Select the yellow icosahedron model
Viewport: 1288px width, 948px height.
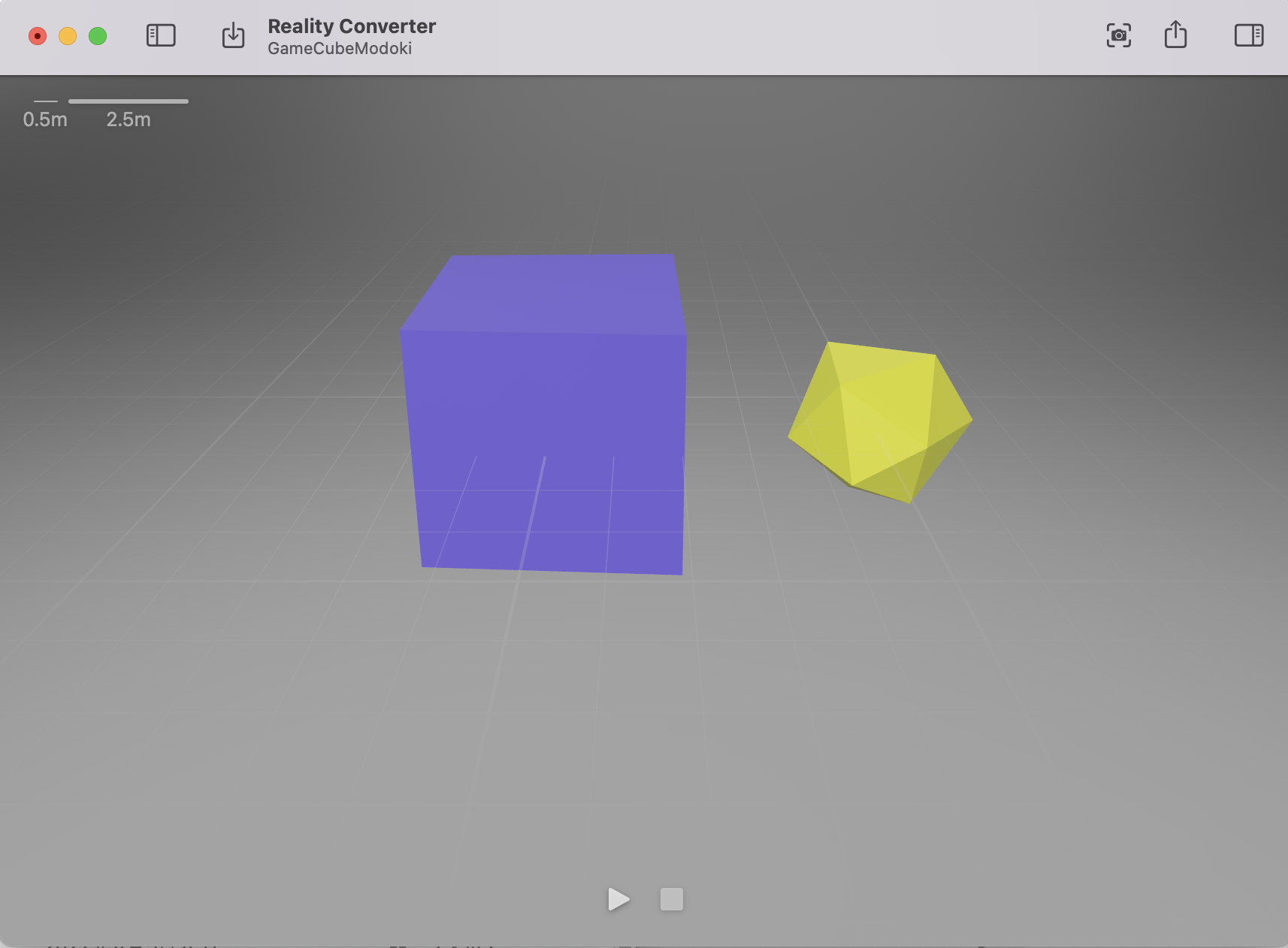(x=880, y=422)
